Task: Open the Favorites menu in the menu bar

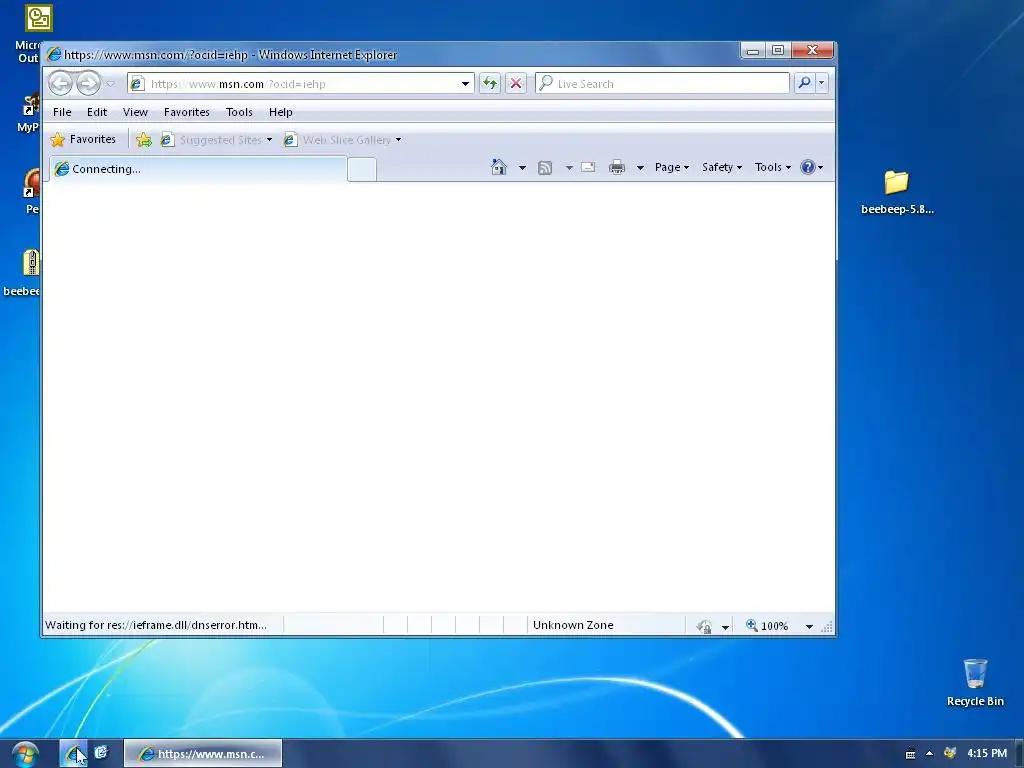Action: tap(187, 112)
